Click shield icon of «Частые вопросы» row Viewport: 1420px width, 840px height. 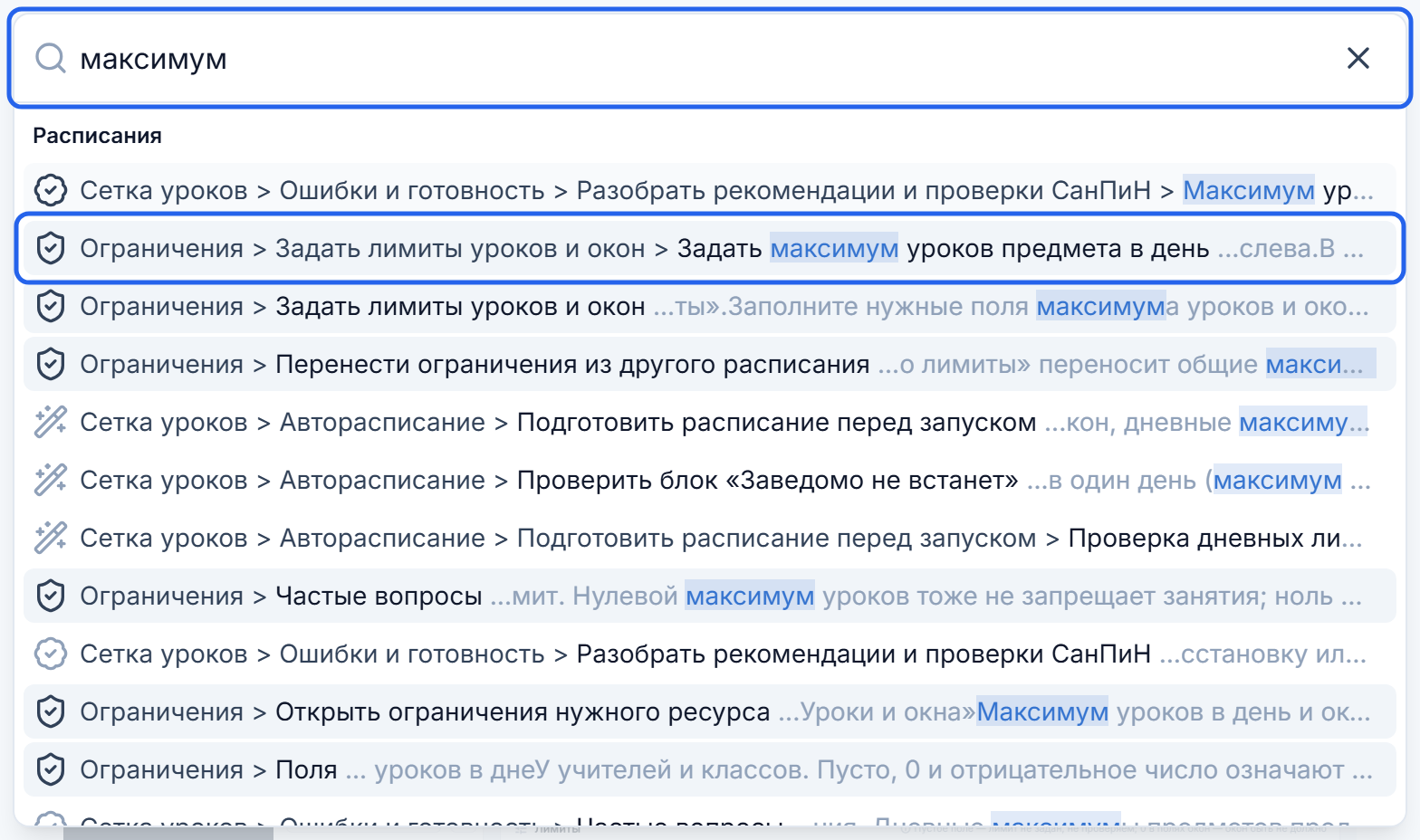coord(51,596)
